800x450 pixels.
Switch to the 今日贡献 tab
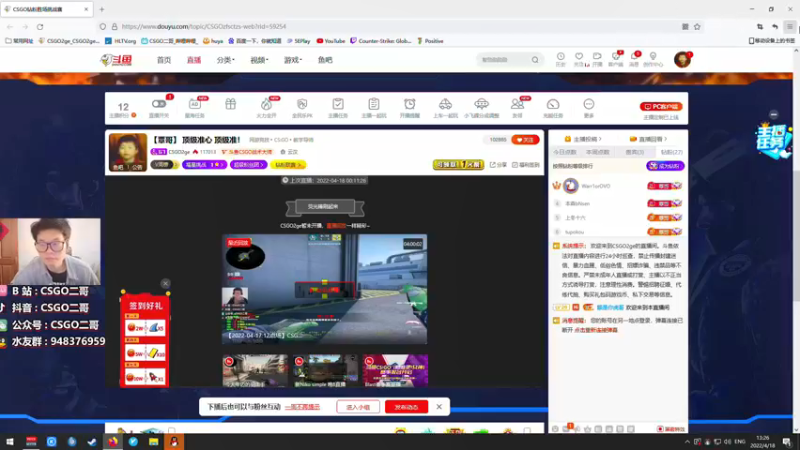coord(565,152)
